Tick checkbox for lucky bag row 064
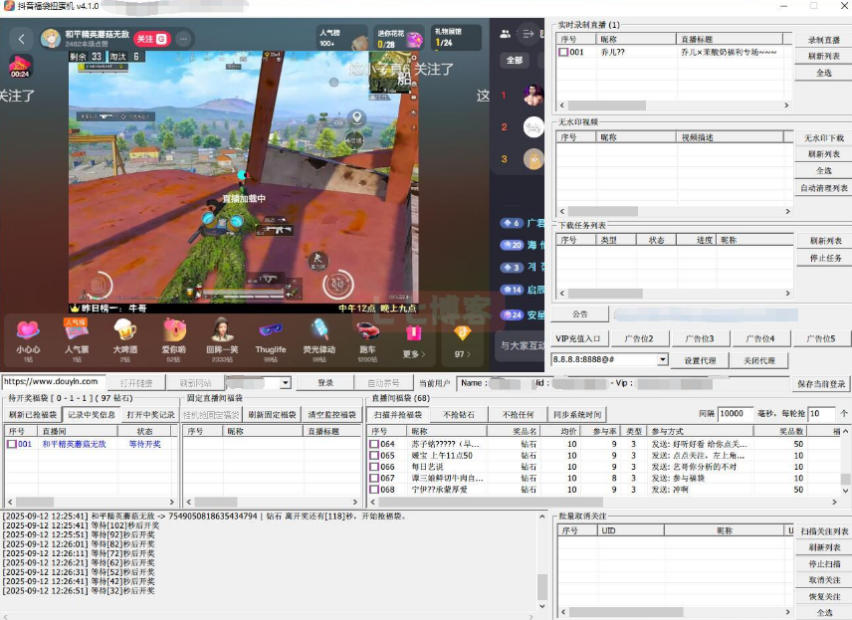 pyautogui.click(x=374, y=444)
